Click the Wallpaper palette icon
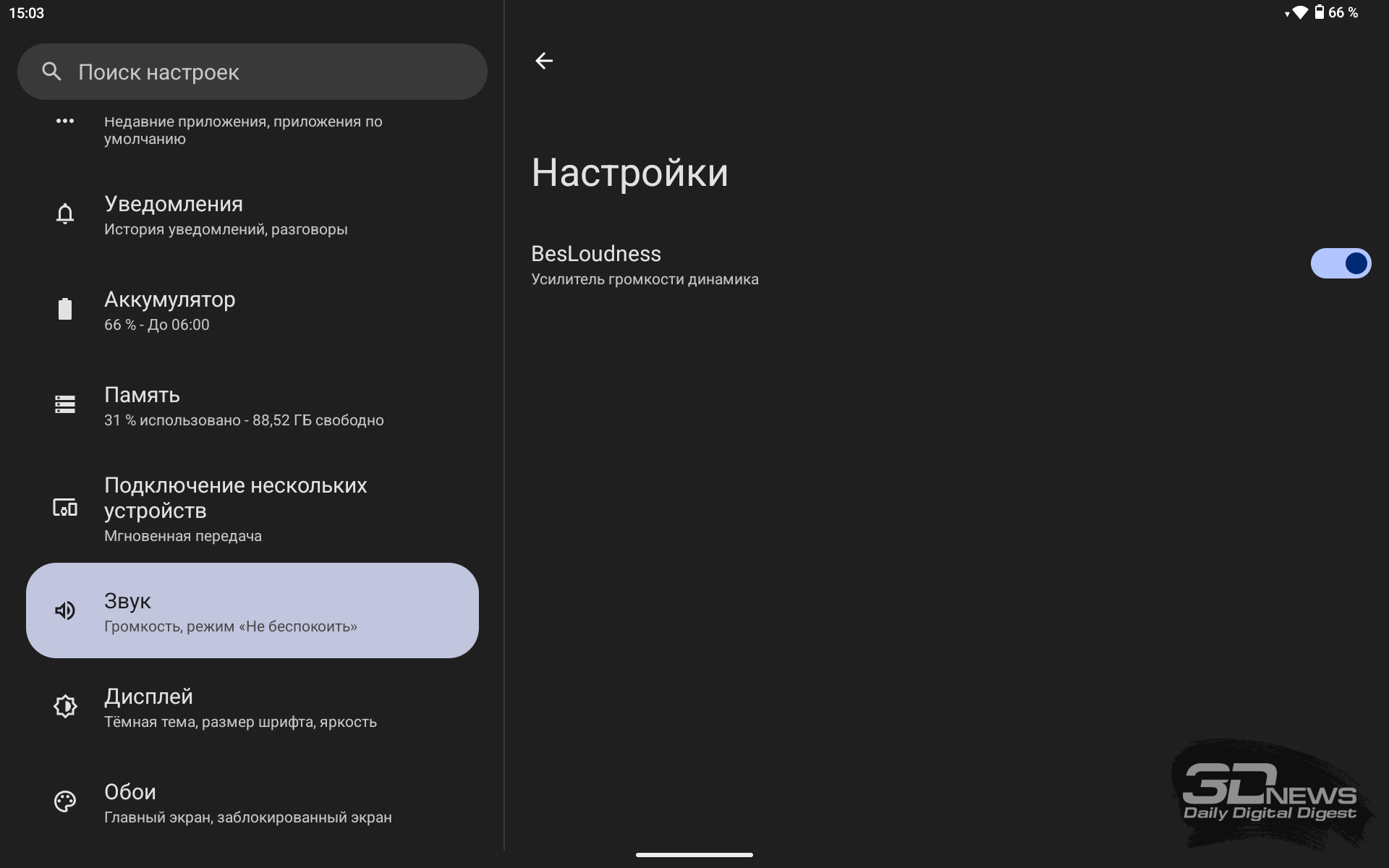Viewport: 1389px width, 868px height. point(65,801)
